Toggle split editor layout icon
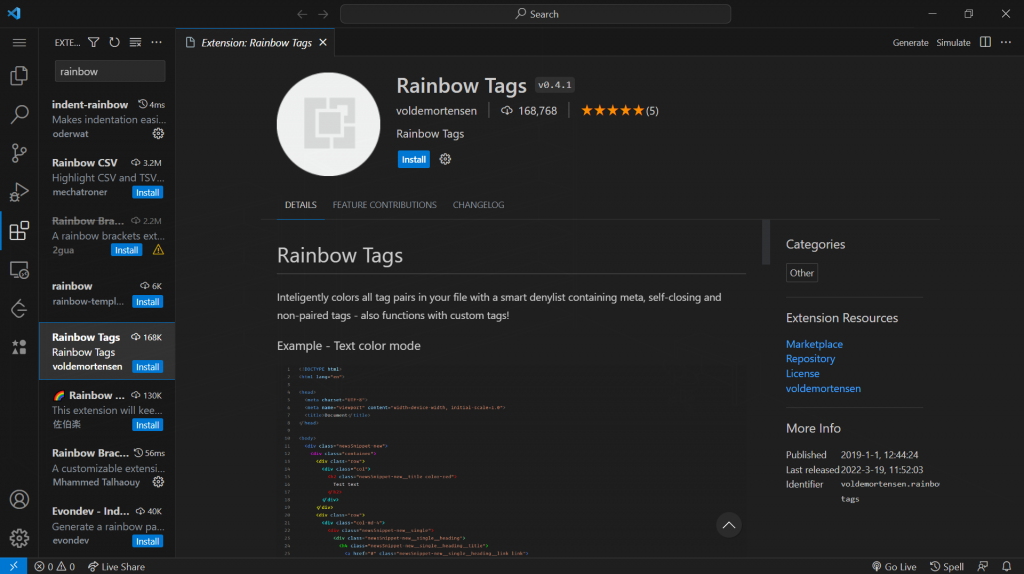The height and width of the screenshot is (574, 1024). tap(985, 43)
